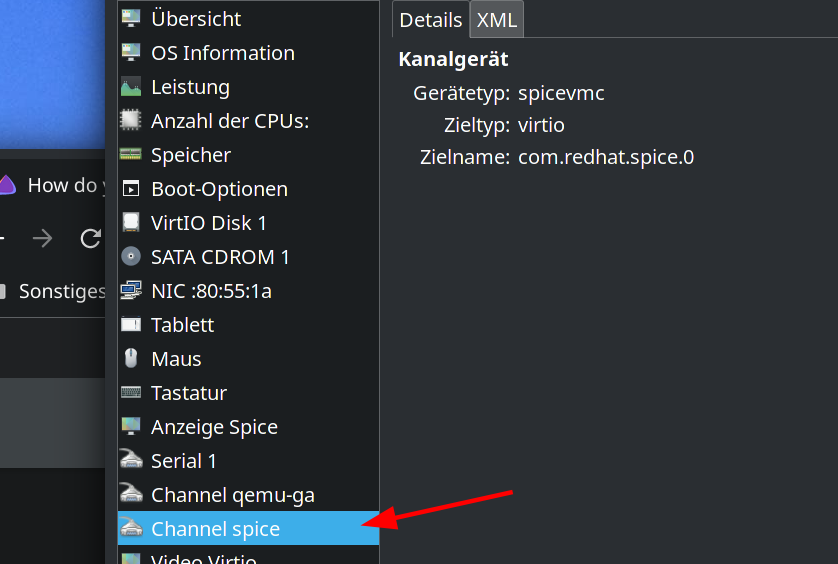Select the Channel qemu-ga entry

(x=232, y=495)
